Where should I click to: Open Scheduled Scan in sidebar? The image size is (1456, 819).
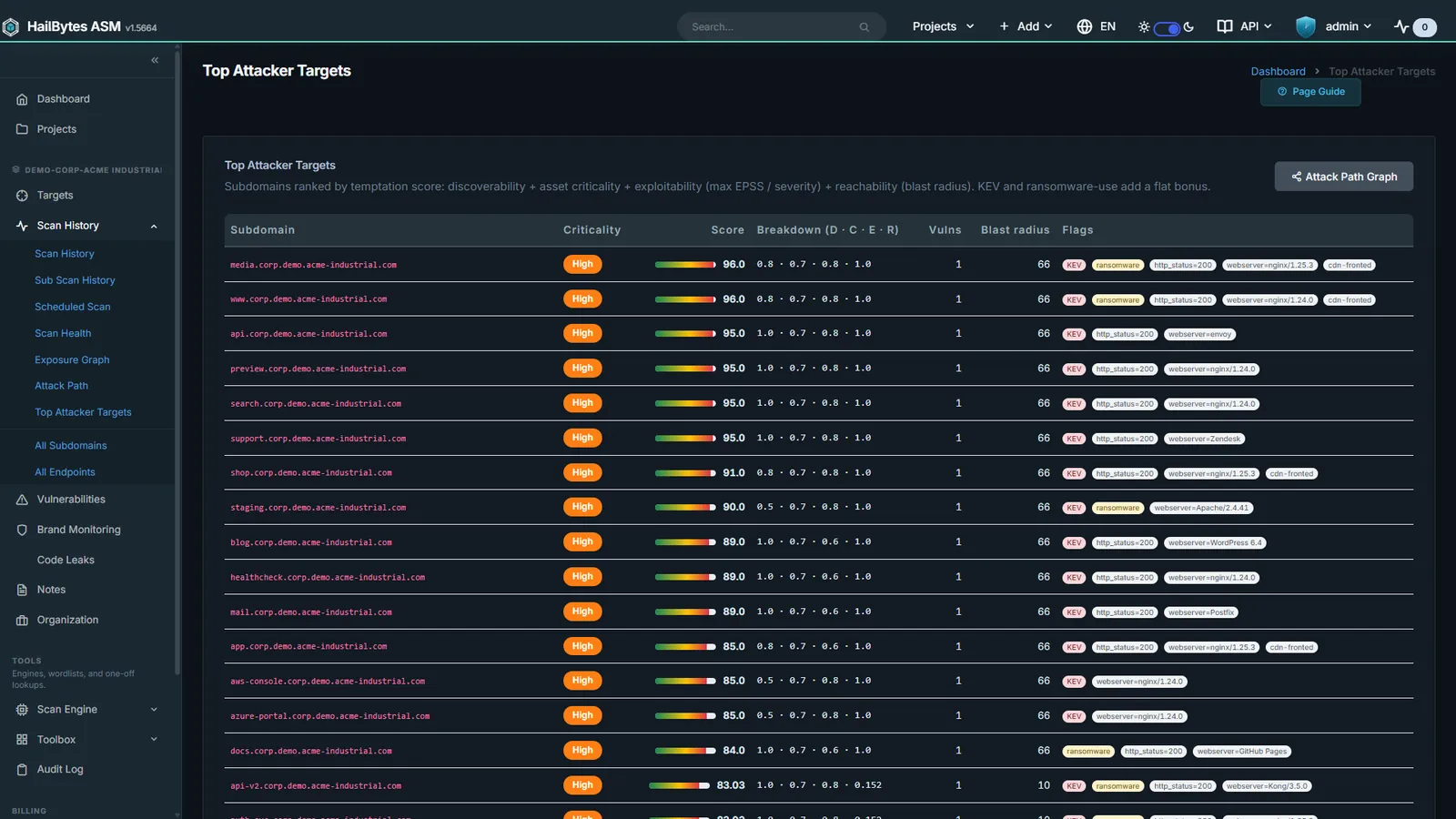click(x=73, y=307)
